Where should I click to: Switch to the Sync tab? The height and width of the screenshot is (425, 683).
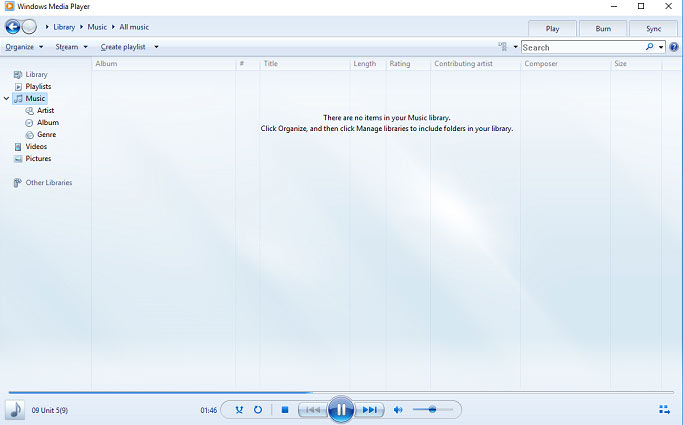(x=653, y=28)
